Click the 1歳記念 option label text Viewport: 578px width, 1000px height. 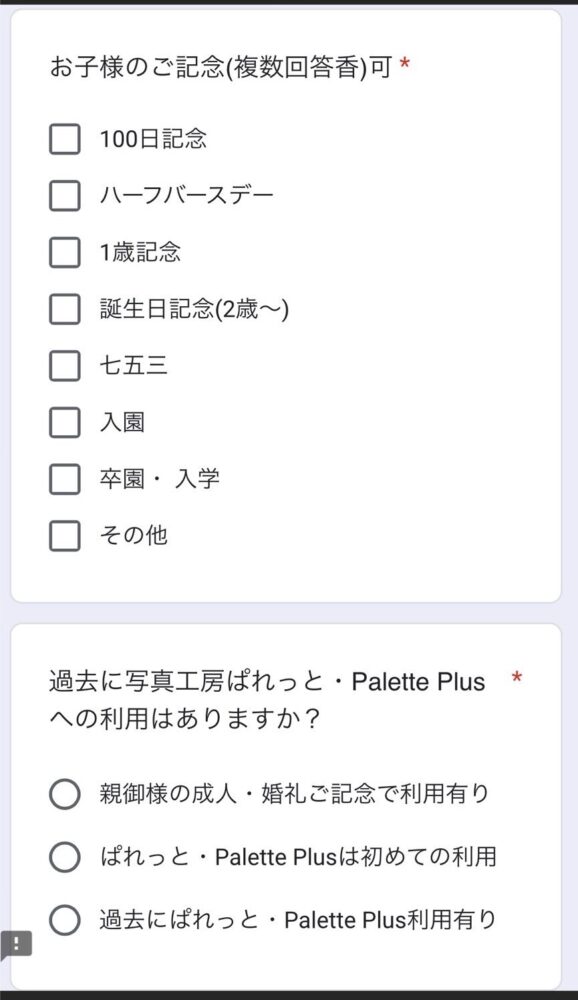(x=140, y=253)
